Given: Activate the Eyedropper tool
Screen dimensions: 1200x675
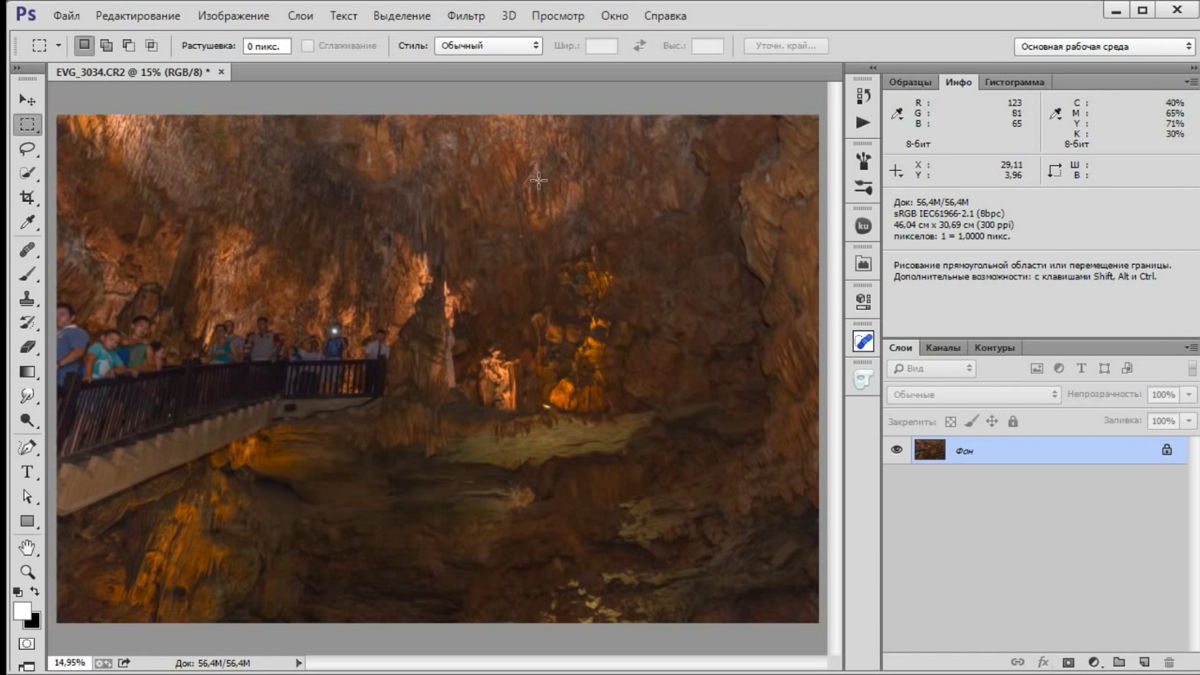Looking at the screenshot, I should click(x=27, y=223).
